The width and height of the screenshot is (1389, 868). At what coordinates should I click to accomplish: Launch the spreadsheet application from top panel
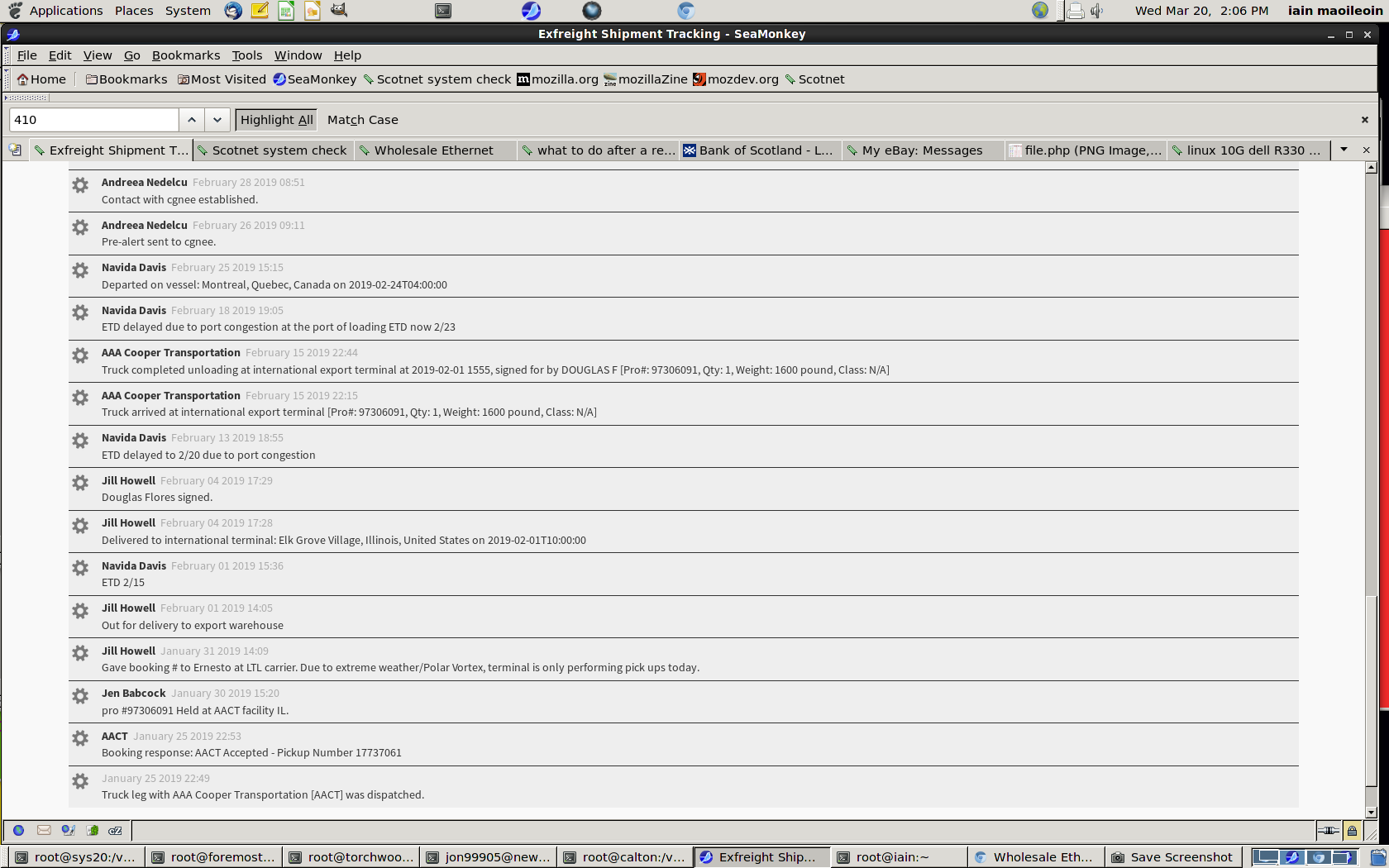coord(286,10)
